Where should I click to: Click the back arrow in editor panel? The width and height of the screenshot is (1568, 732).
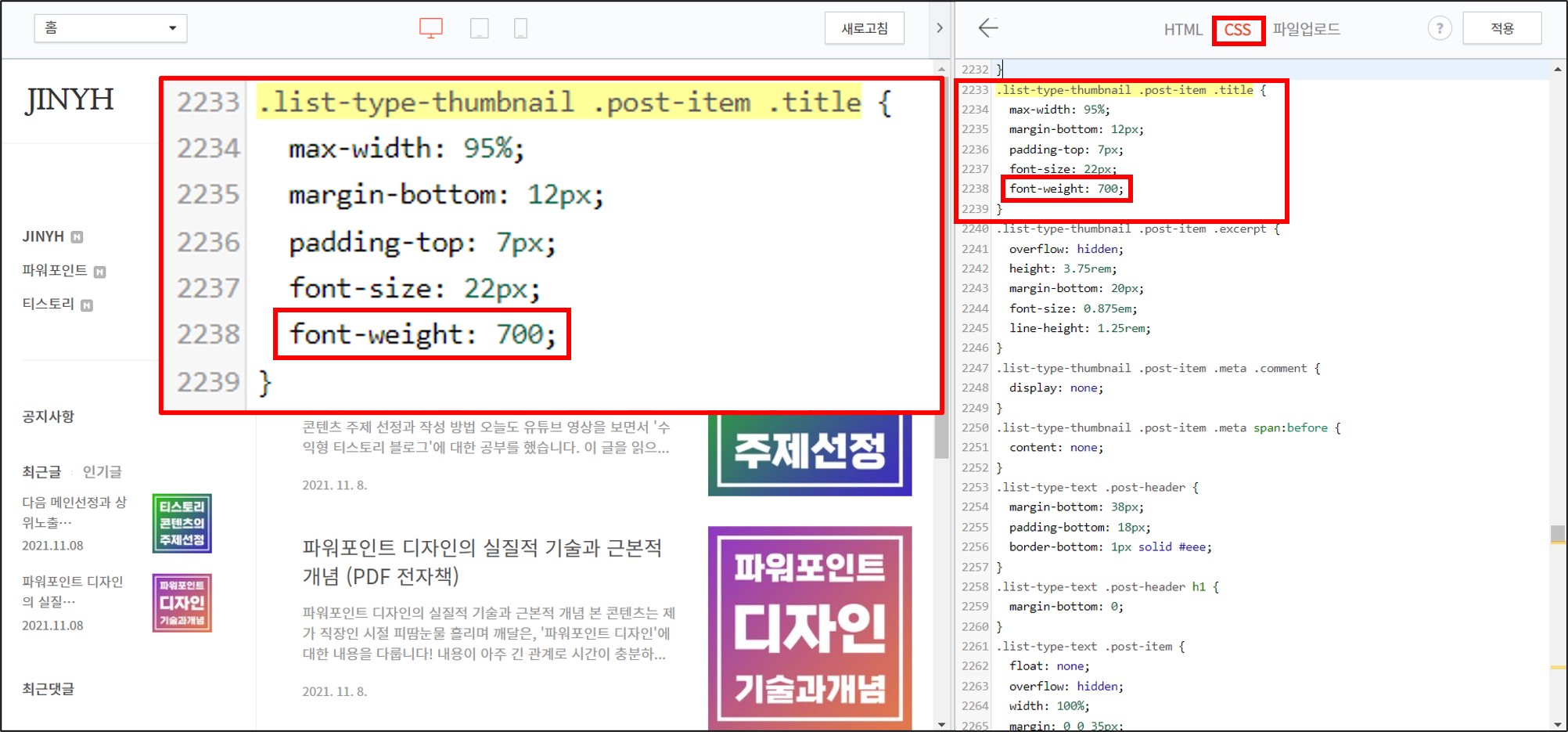988,28
